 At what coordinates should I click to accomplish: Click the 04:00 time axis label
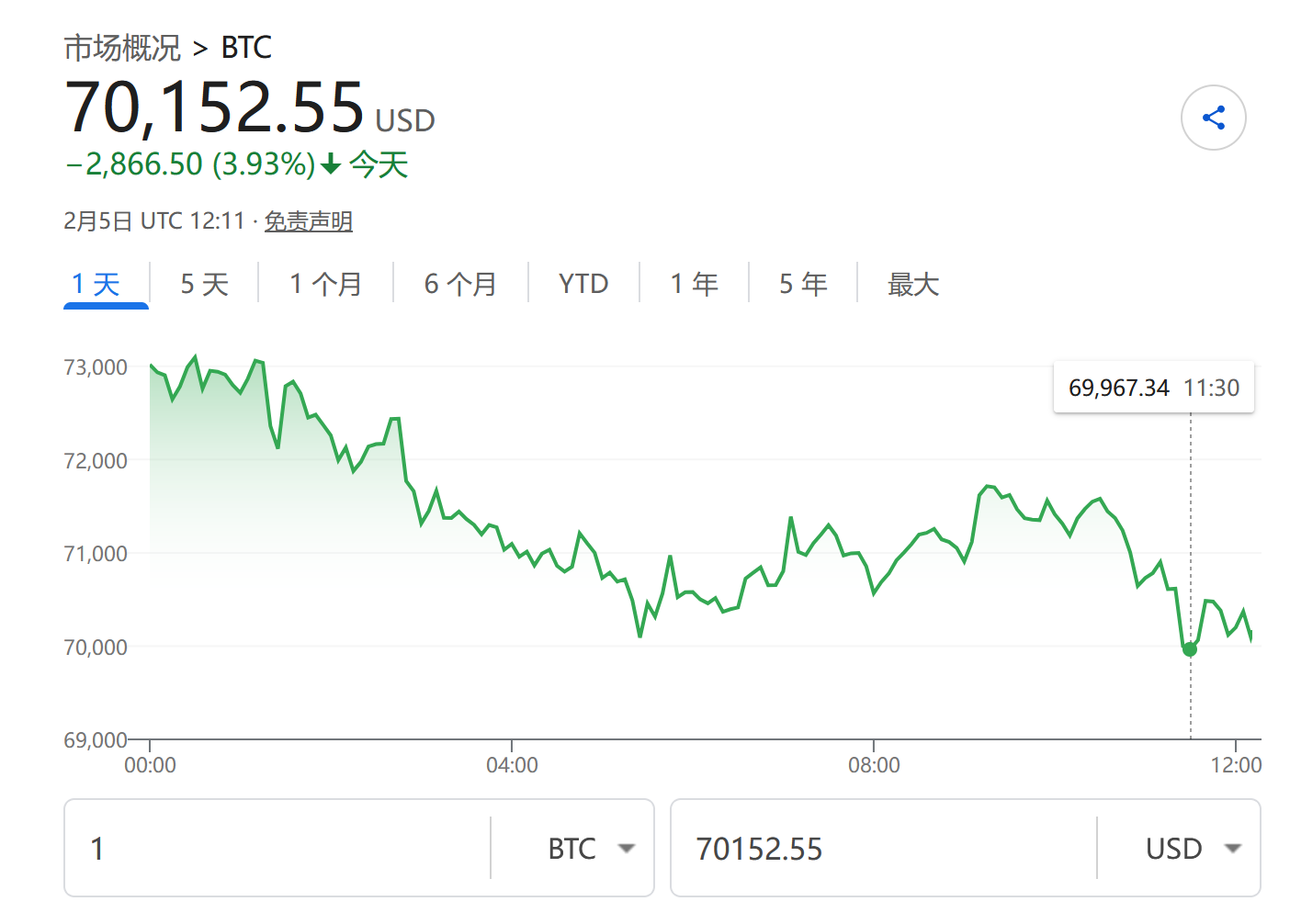click(x=512, y=765)
